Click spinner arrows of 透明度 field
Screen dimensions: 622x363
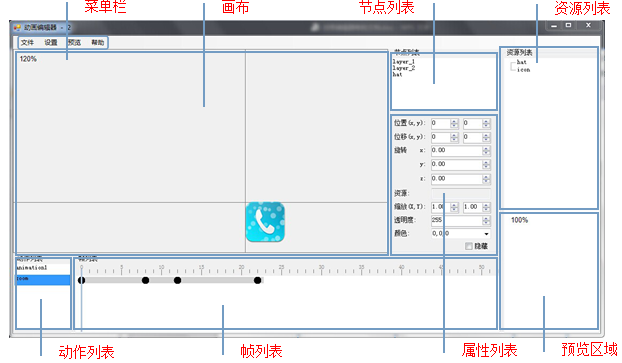(486, 220)
